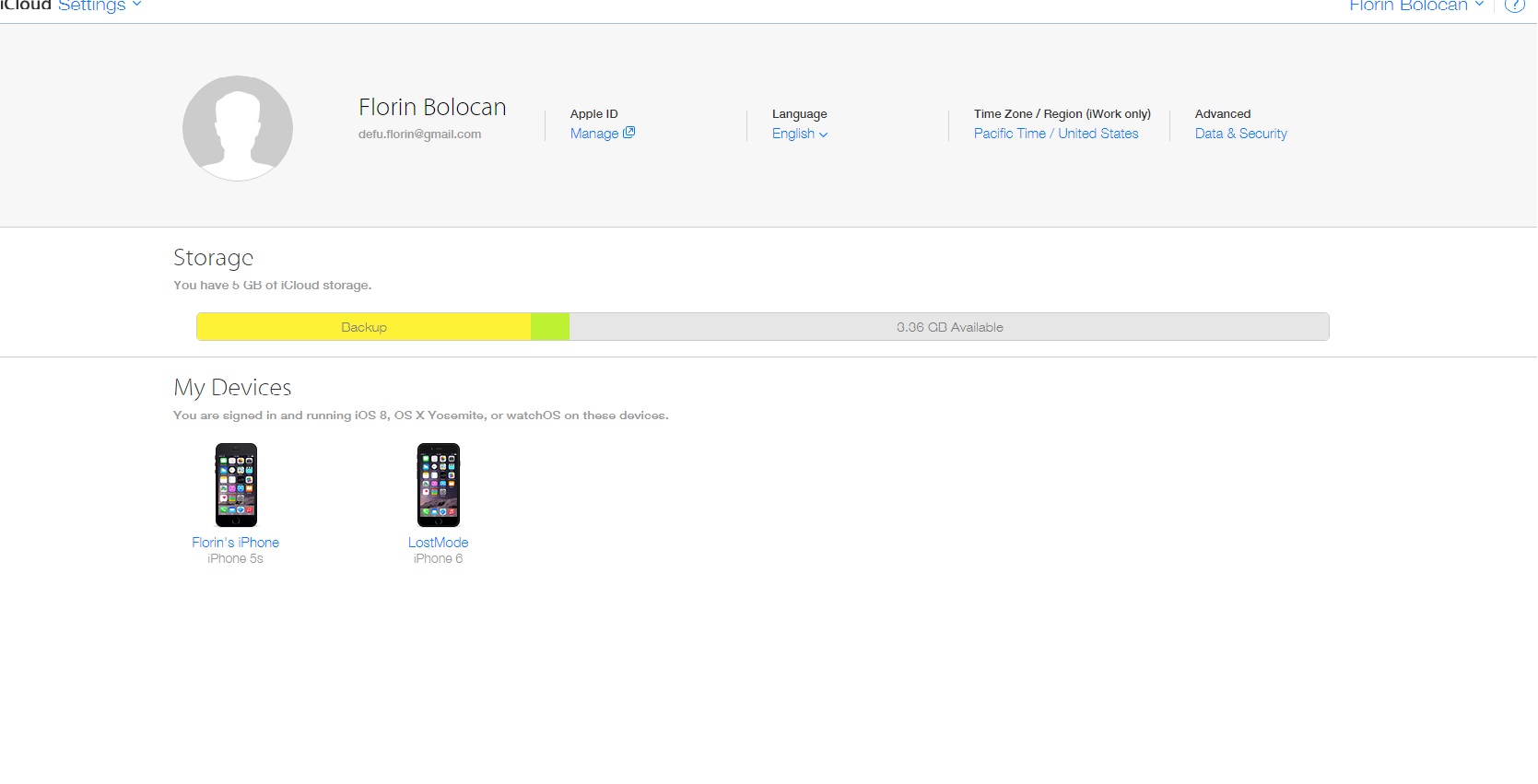Open the LostMode device link
The width and height of the screenshot is (1538, 784).
tap(439, 543)
